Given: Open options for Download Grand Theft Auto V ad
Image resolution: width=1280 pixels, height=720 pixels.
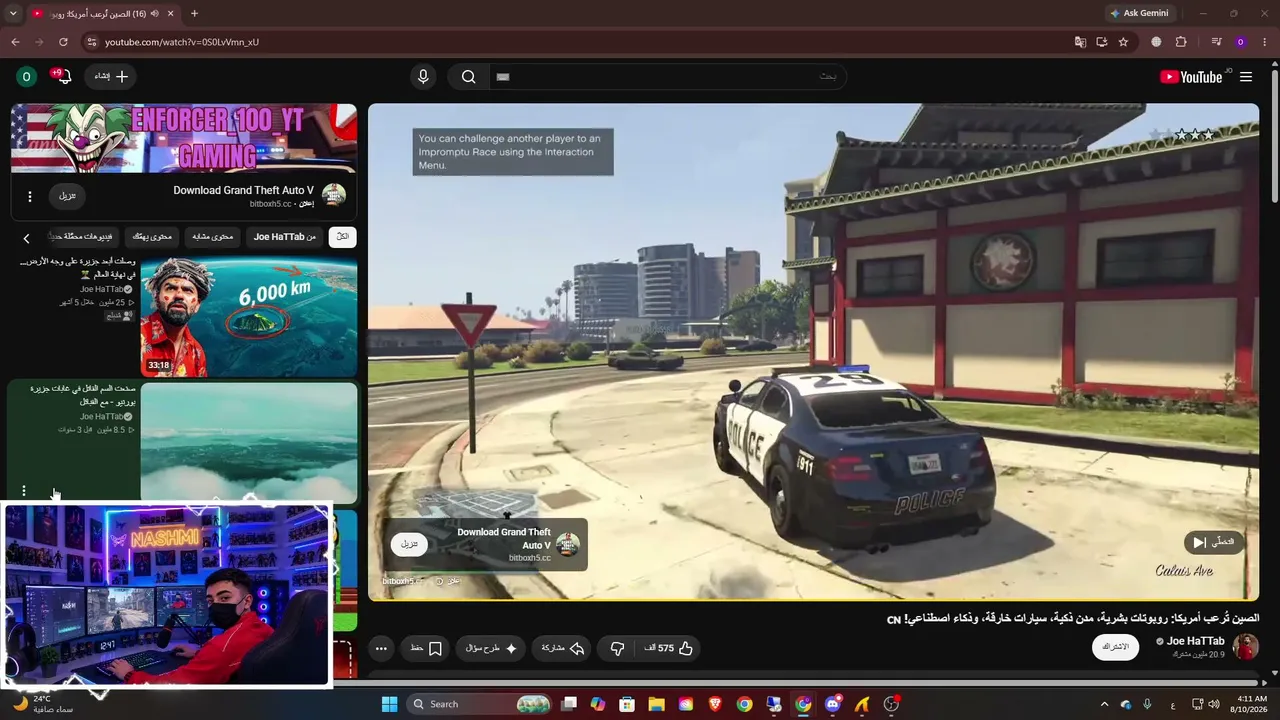Looking at the screenshot, I should tap(30, 197).
